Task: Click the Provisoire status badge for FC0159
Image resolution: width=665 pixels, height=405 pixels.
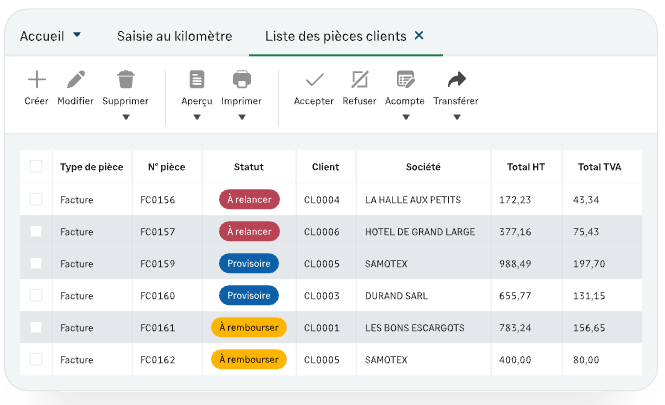Action: pyautogui.click(x=249, y=264)
